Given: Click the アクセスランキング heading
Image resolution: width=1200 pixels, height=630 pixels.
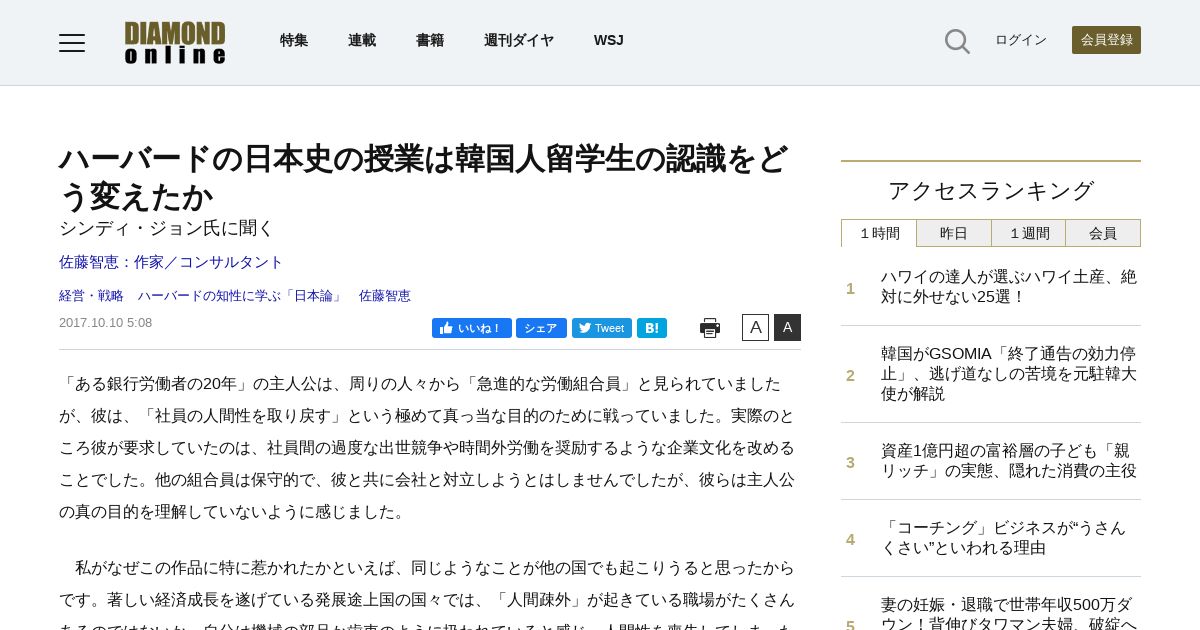Looking at the screenshot, I should tap(991, 191).
